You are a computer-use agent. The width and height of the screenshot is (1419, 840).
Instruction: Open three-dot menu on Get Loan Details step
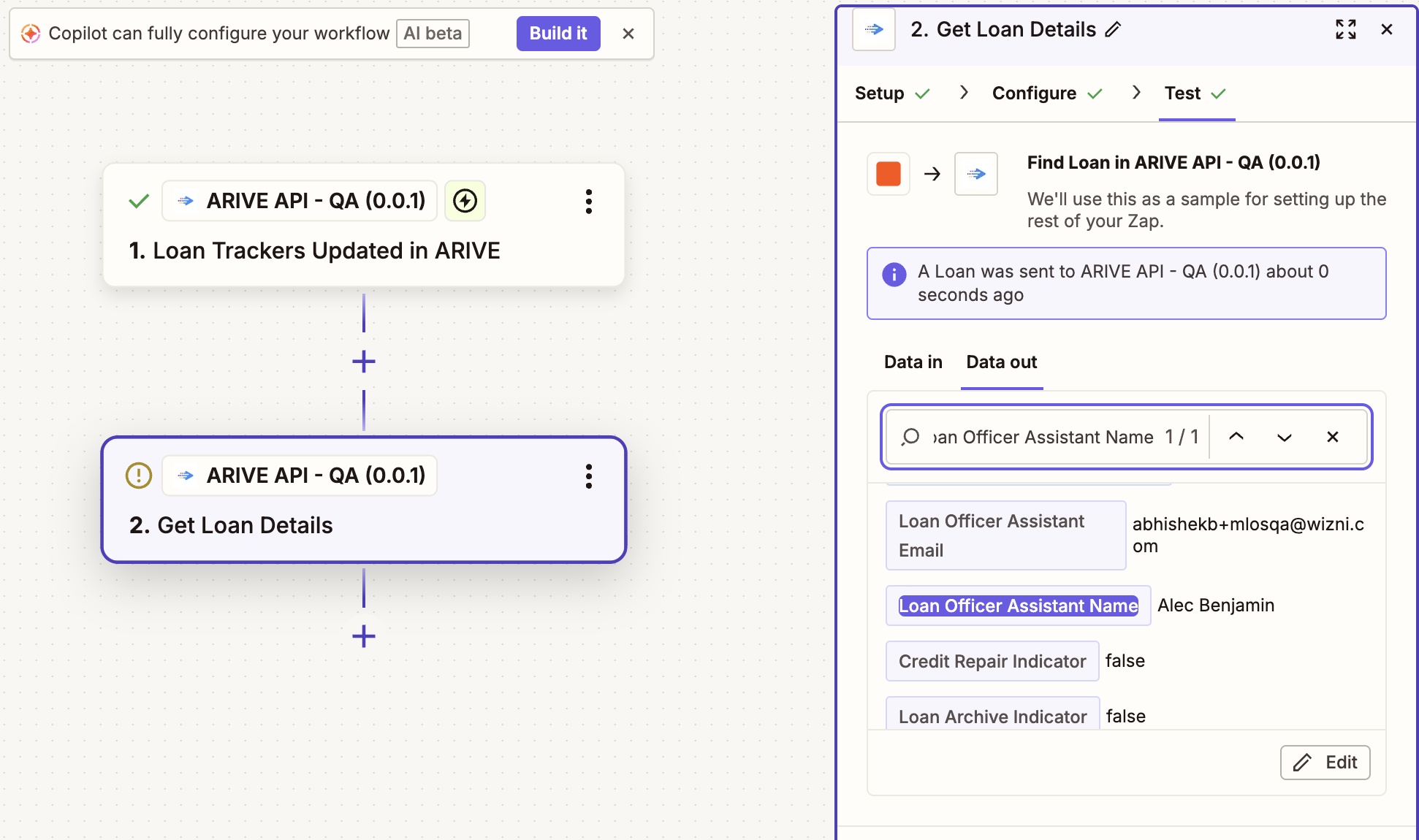[x=588, y=476]
